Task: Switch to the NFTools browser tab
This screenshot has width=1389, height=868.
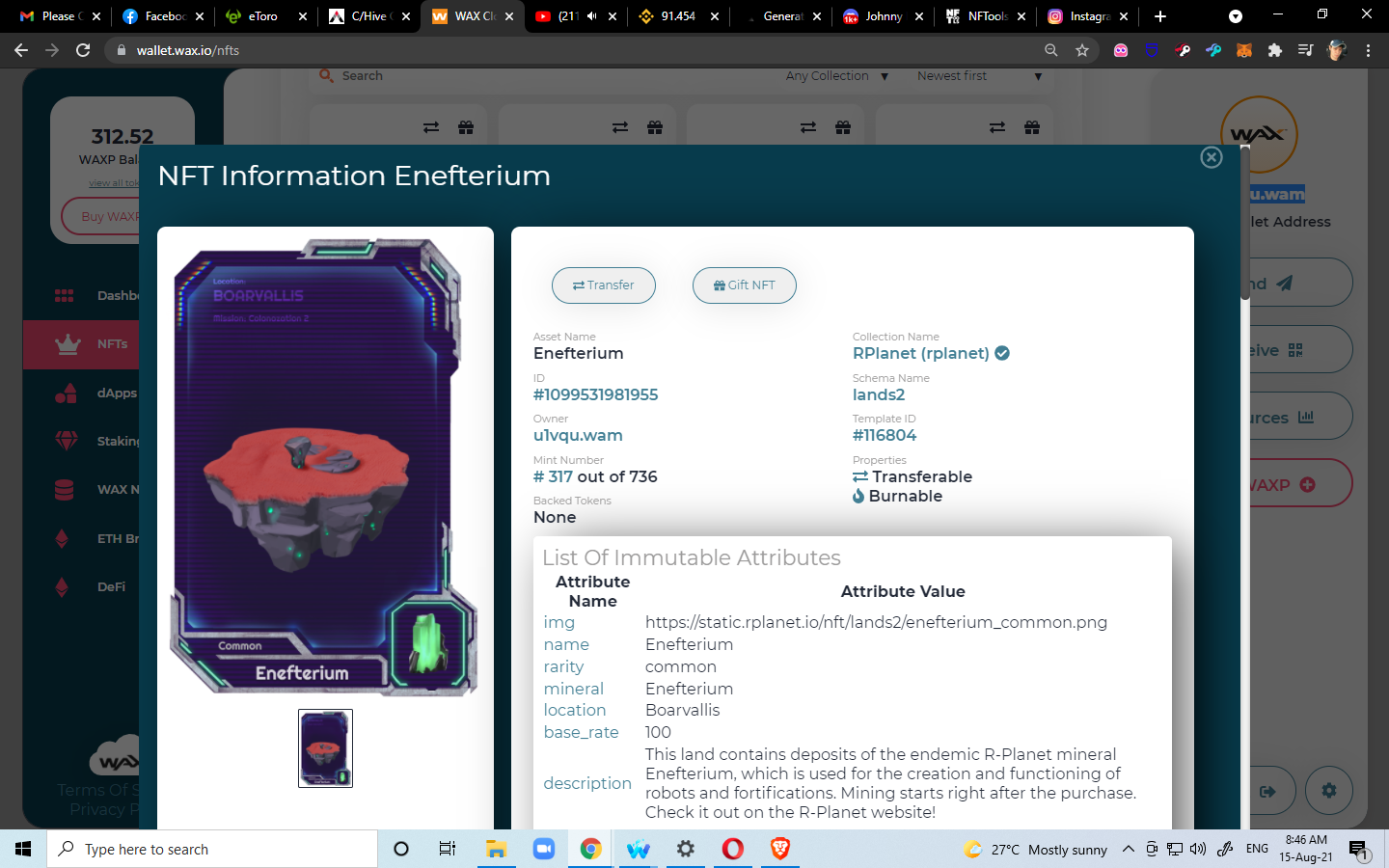Action: tap(985, 16)
